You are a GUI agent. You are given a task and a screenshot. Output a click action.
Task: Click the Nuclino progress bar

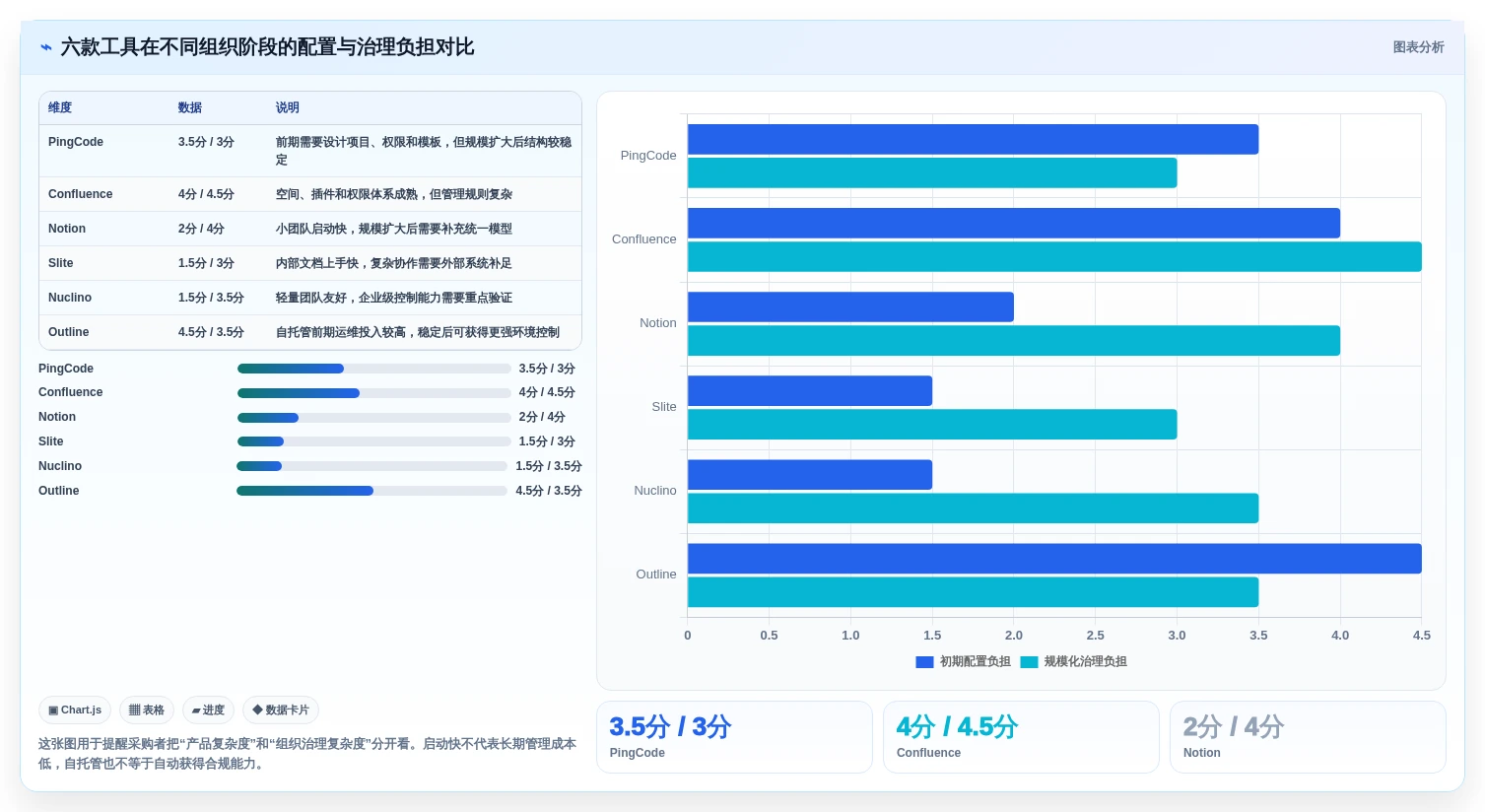(371, 466)
